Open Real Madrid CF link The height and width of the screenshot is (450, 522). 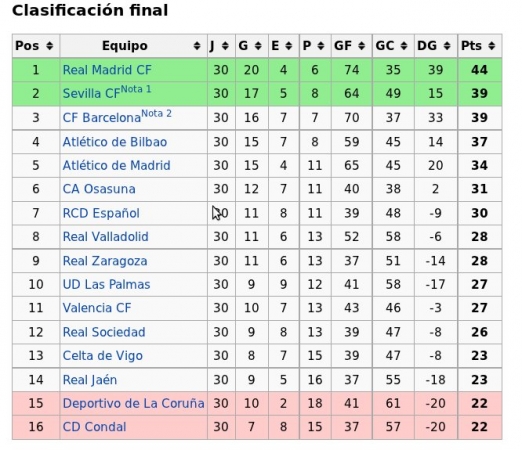click(107, 70)
